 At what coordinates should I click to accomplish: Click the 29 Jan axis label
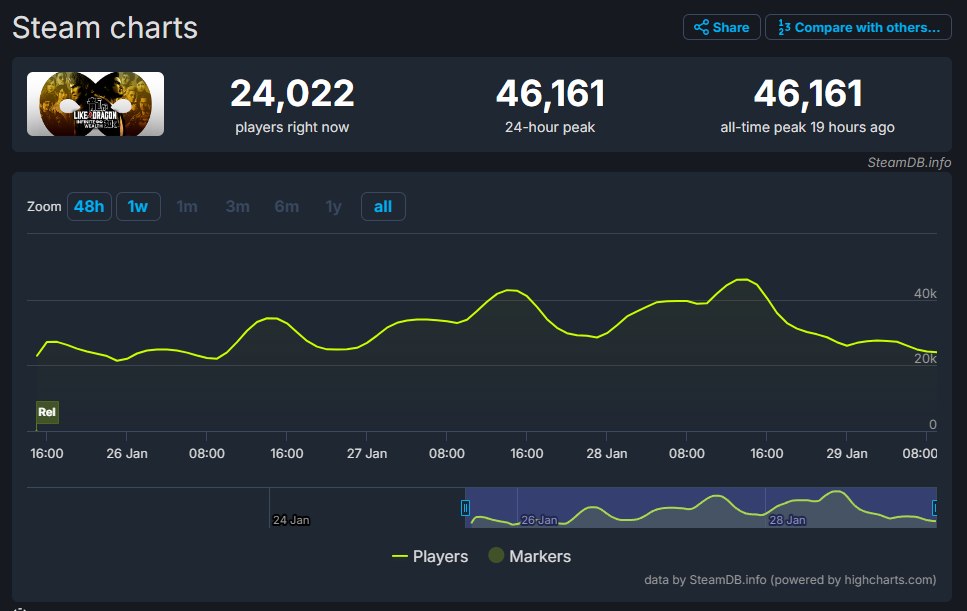(847, 453)
